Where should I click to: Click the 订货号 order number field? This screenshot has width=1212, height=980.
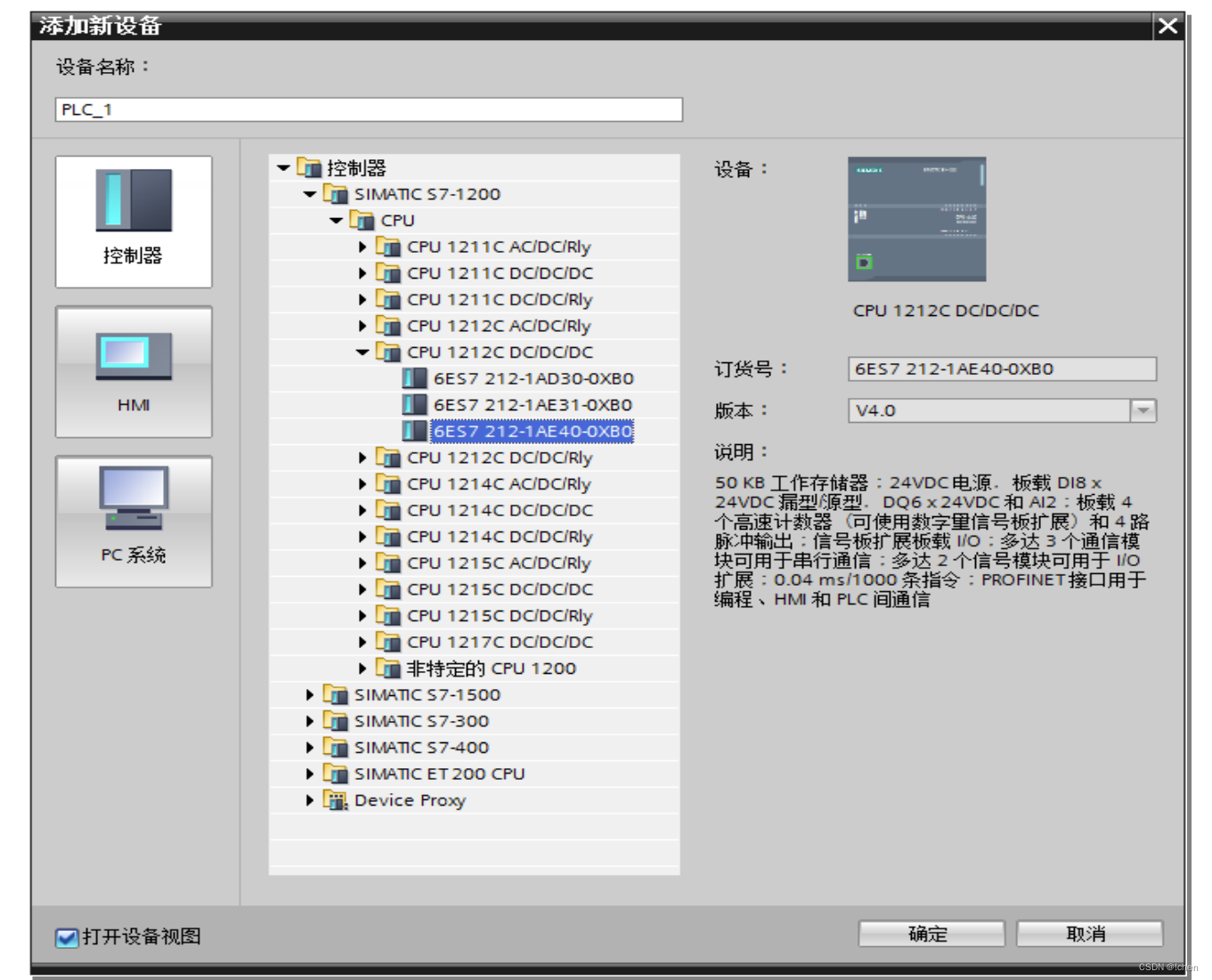[x=1002, y=369]
